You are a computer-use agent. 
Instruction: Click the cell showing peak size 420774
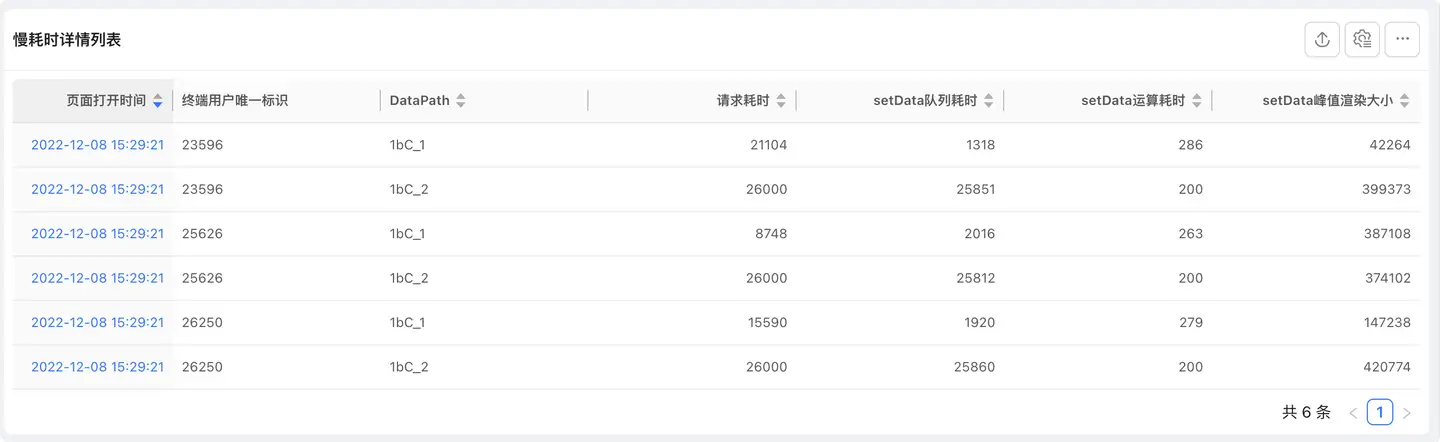point(1386,367)
